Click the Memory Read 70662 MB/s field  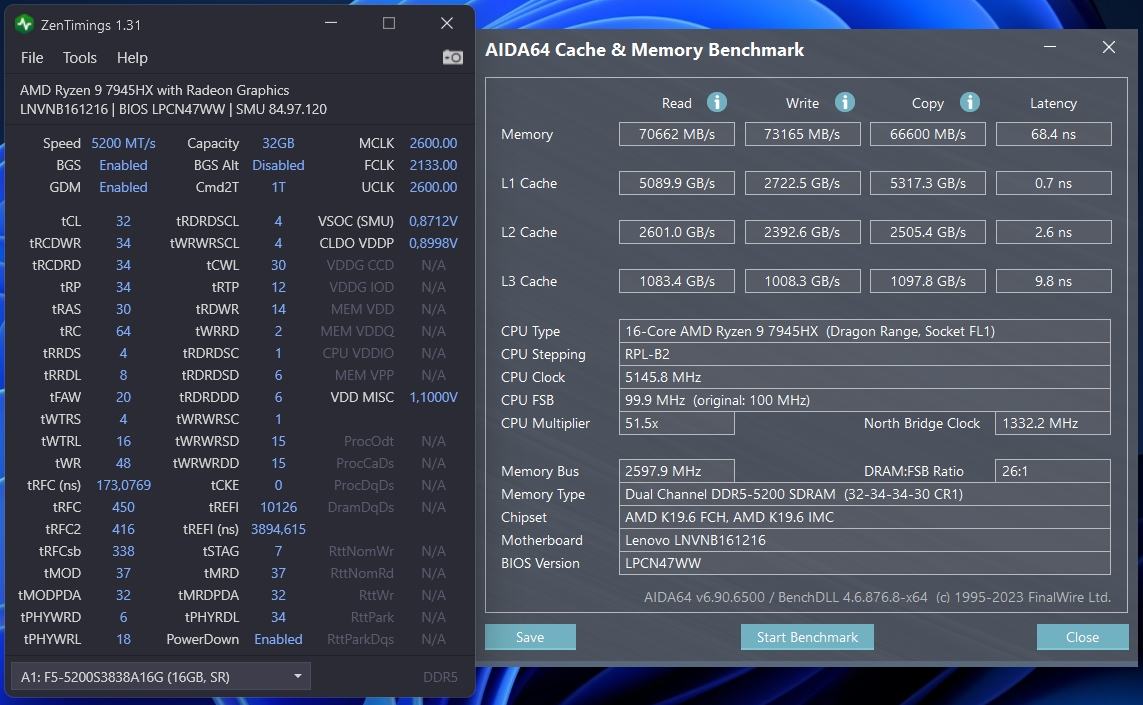click(676, 134)
